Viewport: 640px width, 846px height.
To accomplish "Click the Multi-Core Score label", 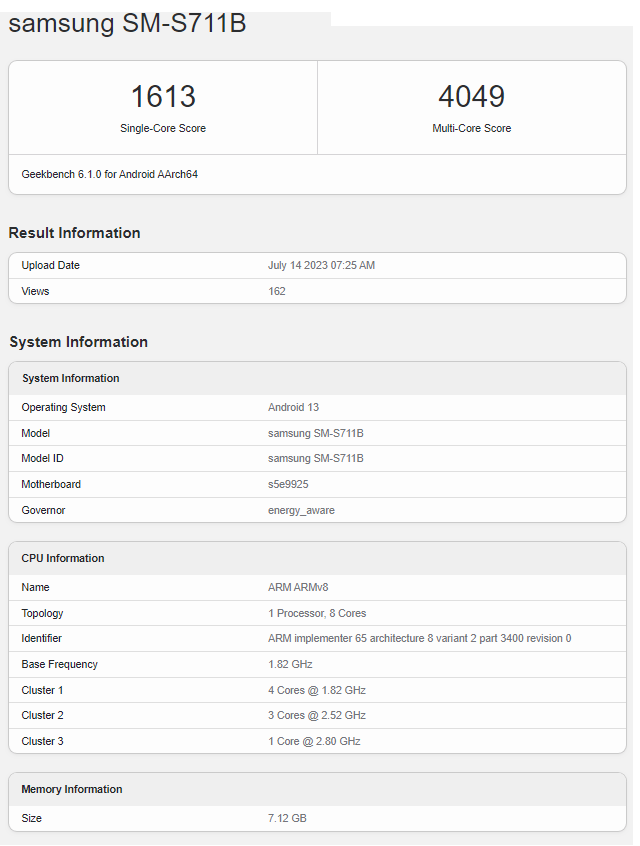I will 471,128.
